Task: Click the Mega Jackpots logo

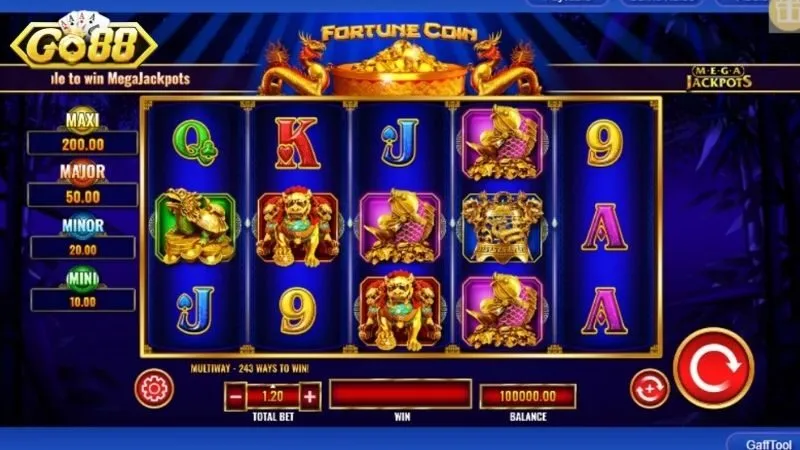Action: click(718, 78)
